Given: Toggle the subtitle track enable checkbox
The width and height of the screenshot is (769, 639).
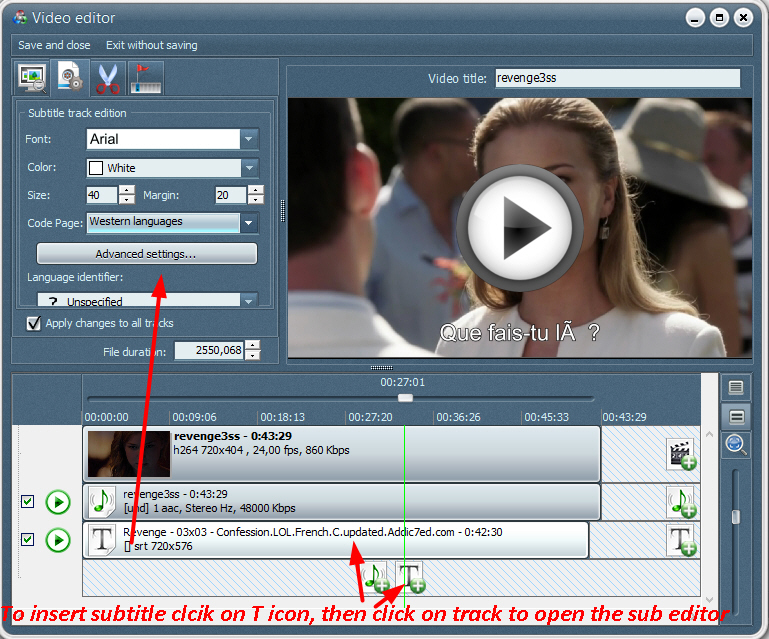Looking at the screenshot, I should 27,539.
